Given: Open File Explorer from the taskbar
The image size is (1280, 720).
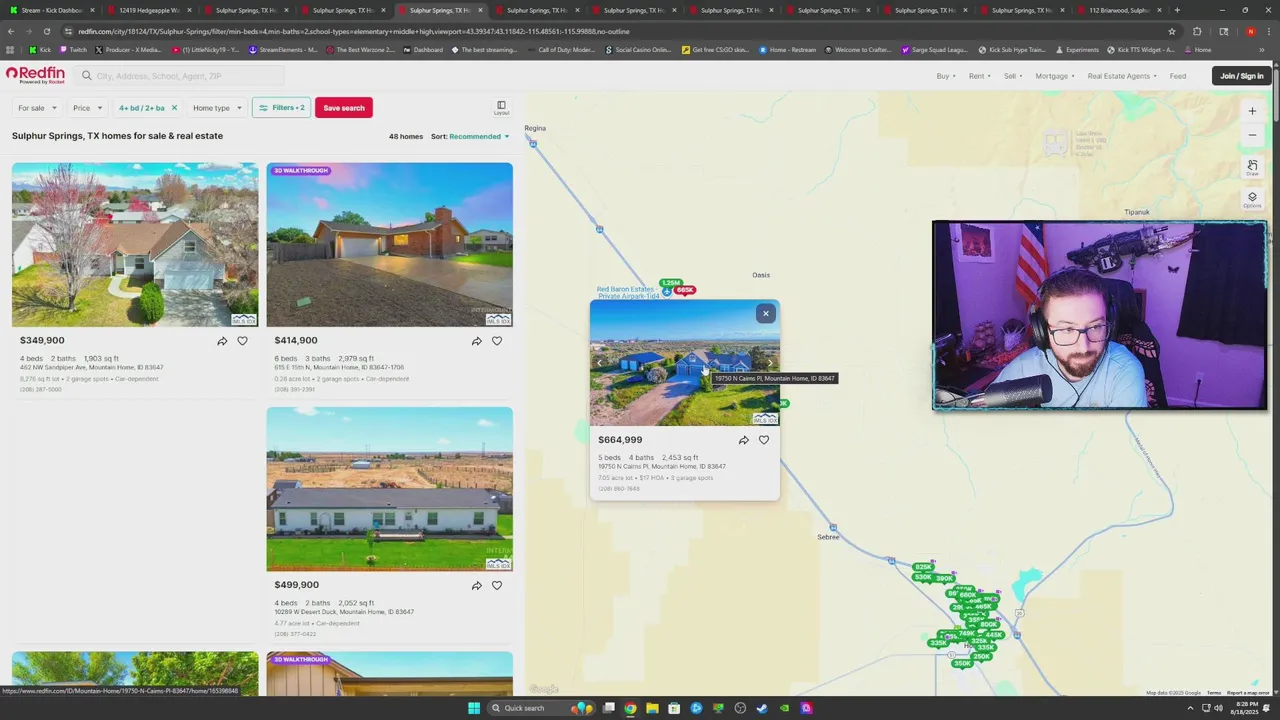Looking at the screenshot, I should [x=652, y=708].
